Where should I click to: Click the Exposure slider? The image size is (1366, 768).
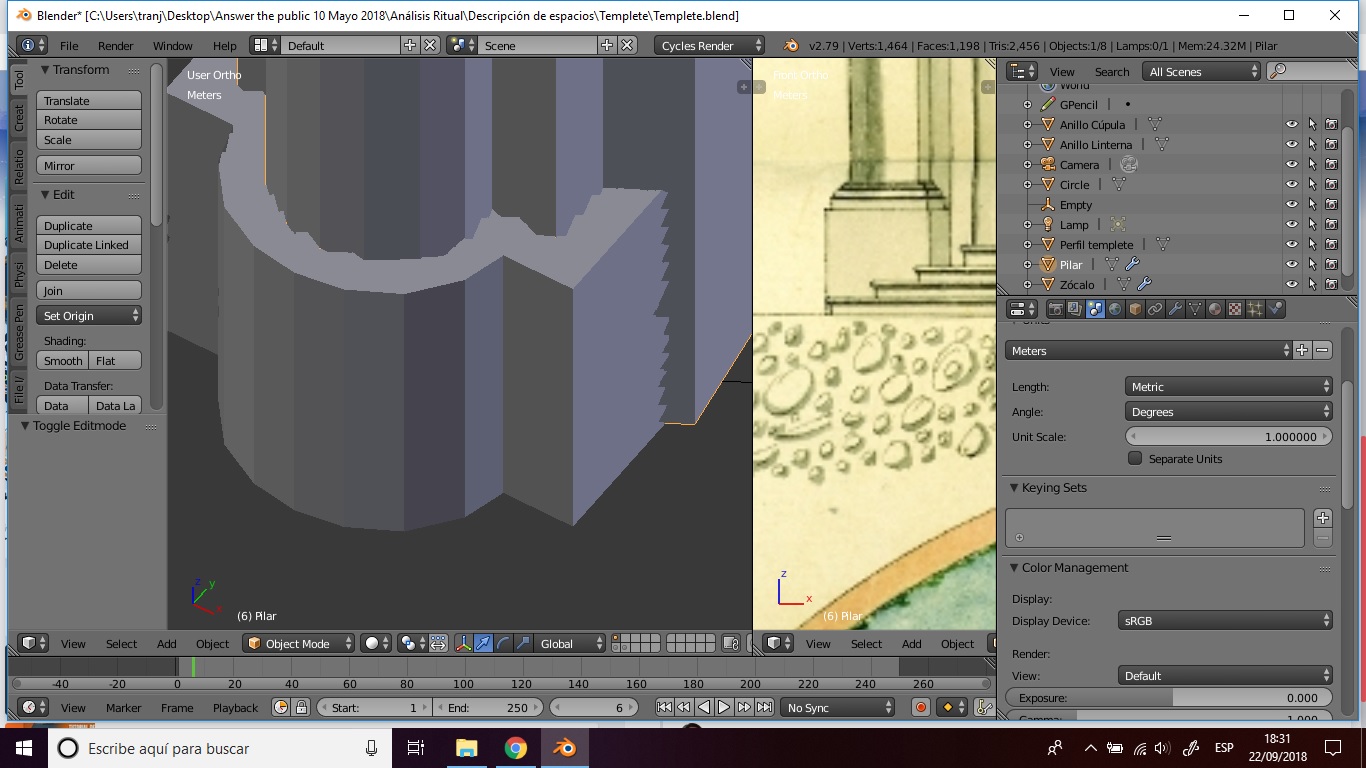coord(1169,697)
